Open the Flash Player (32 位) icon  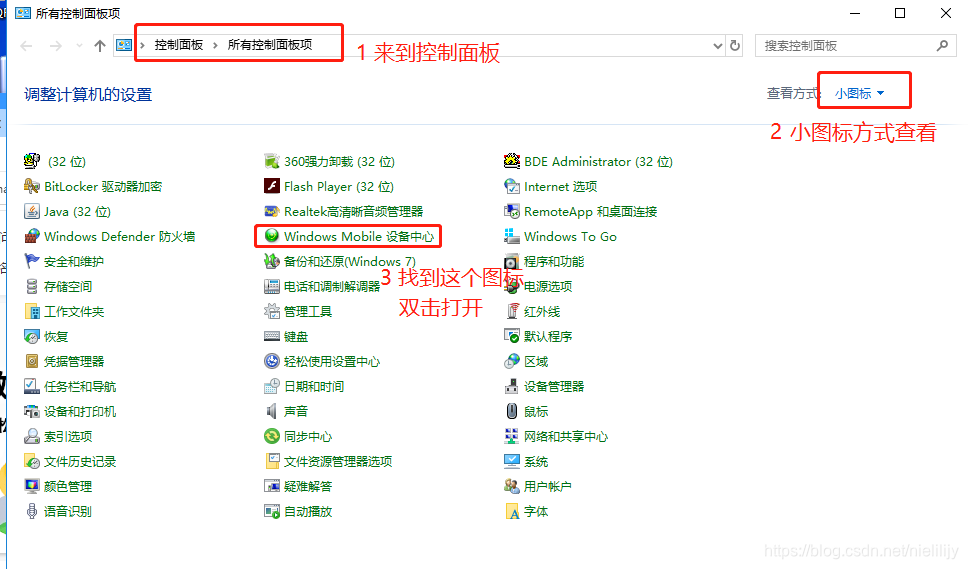coord(272,186)
